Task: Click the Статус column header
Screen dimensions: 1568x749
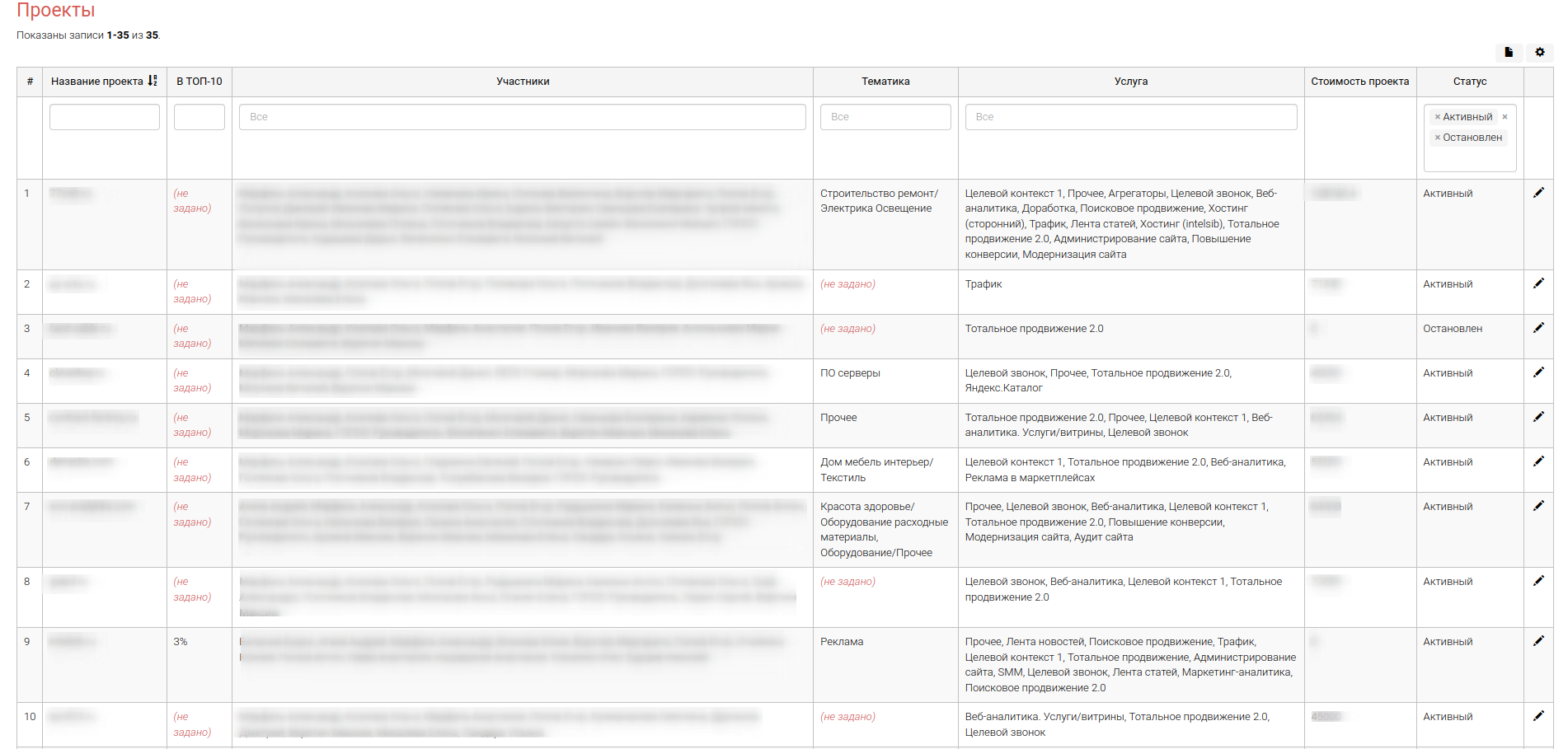Action: pyautogui.click(x=1469, y=82)
